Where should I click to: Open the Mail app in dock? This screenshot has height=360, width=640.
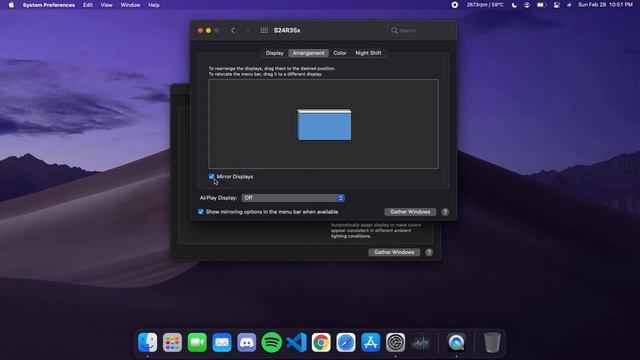point(222,342)
